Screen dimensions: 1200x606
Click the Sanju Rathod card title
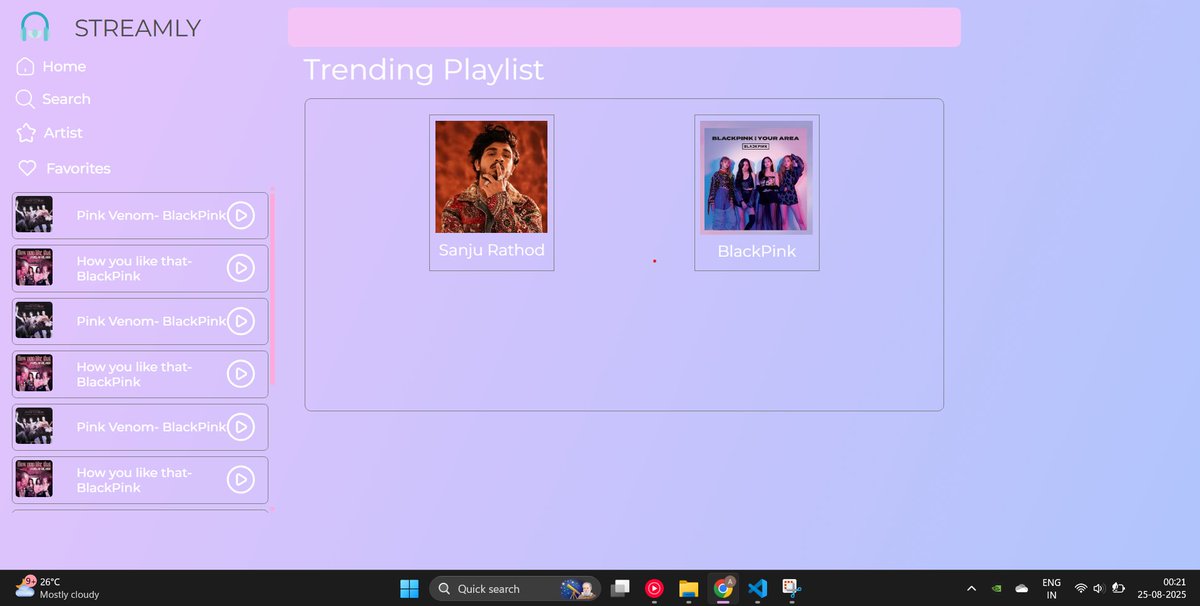pos(491,250)
